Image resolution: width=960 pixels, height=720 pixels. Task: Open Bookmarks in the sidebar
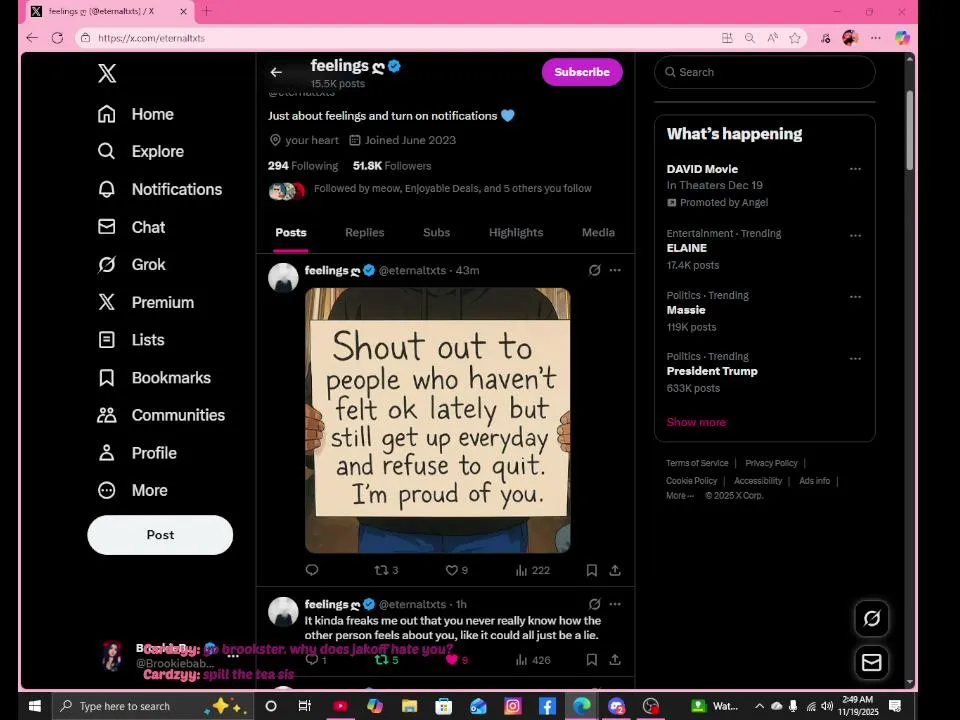(154, 378)
